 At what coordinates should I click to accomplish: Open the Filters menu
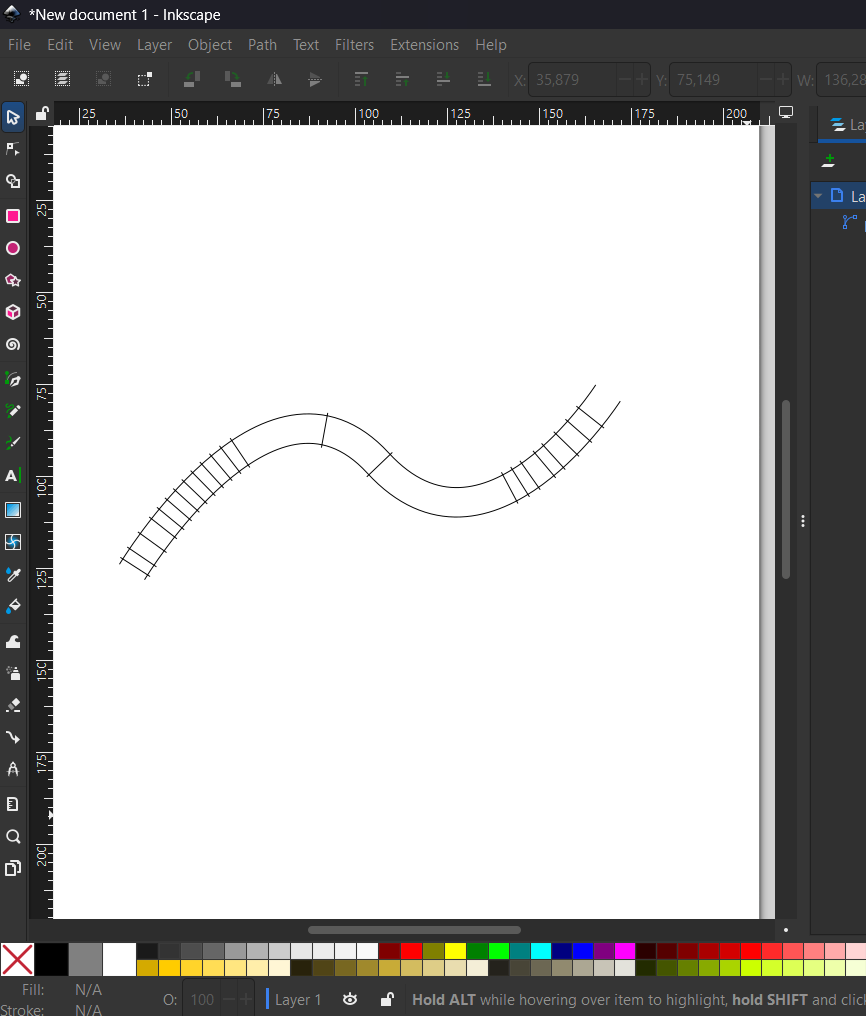tap(354, 45)
